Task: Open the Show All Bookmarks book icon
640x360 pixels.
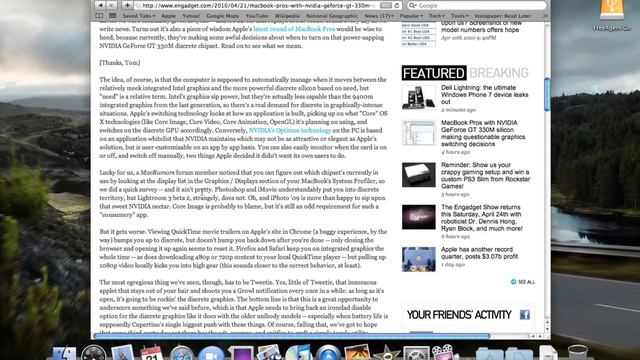Action: [99, 16]
